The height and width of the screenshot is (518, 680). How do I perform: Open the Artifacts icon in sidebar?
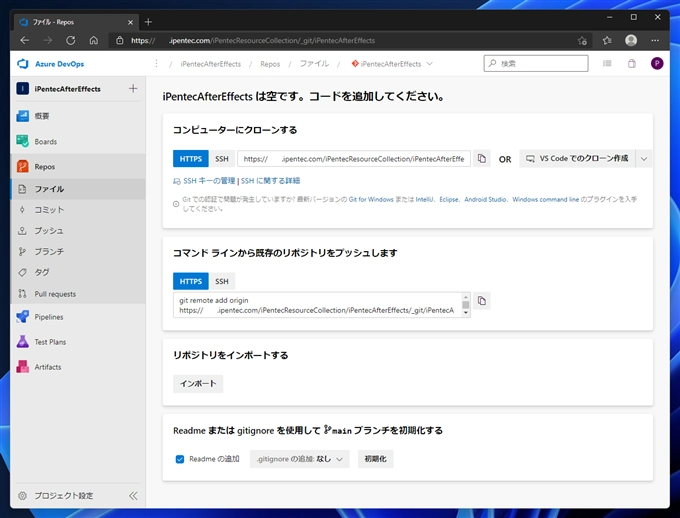pos(23,367)
